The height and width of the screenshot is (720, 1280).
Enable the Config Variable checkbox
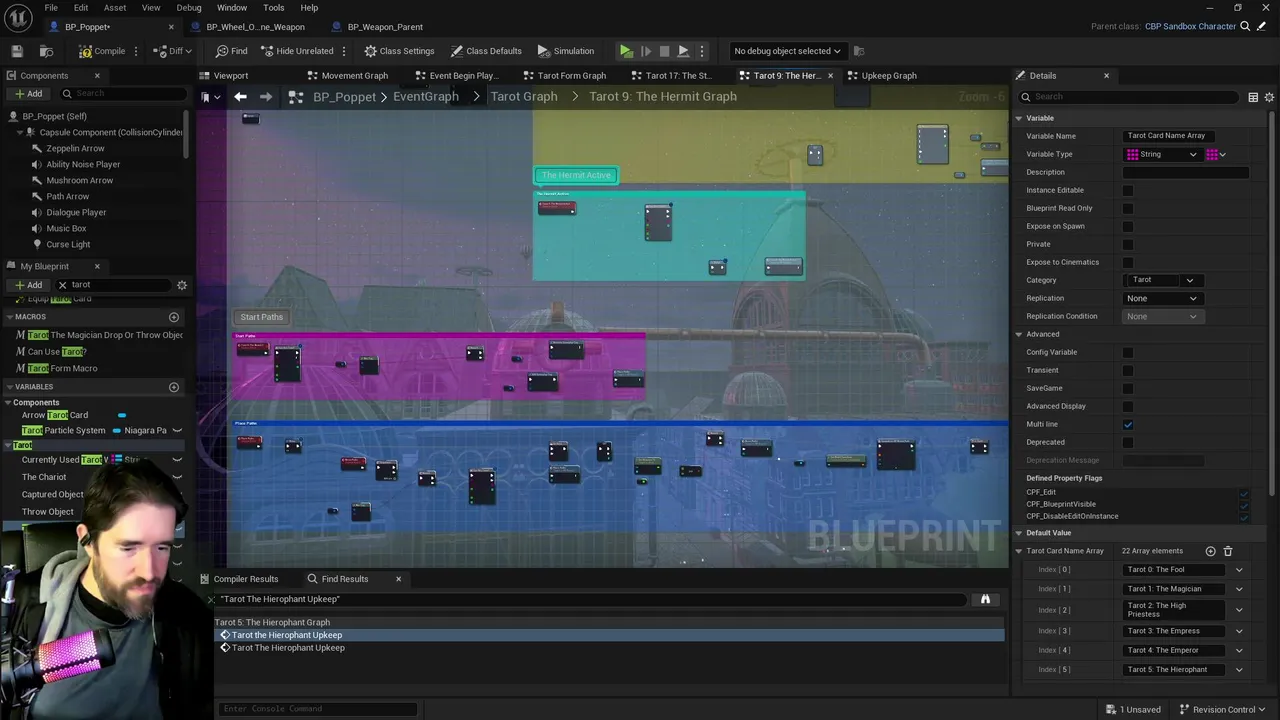click(1128, 352)
